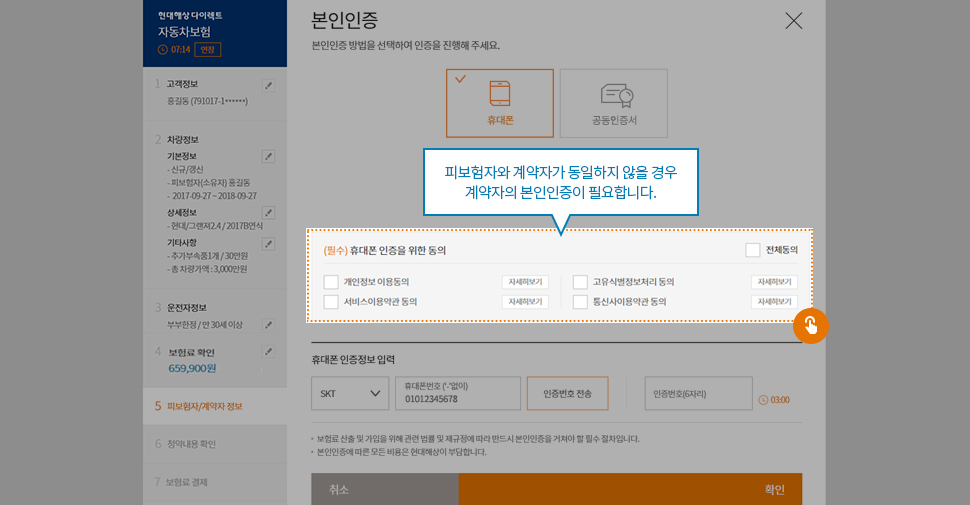
Task: Check the 전체동의 checkbox
Action: click(x=753, y=250)
